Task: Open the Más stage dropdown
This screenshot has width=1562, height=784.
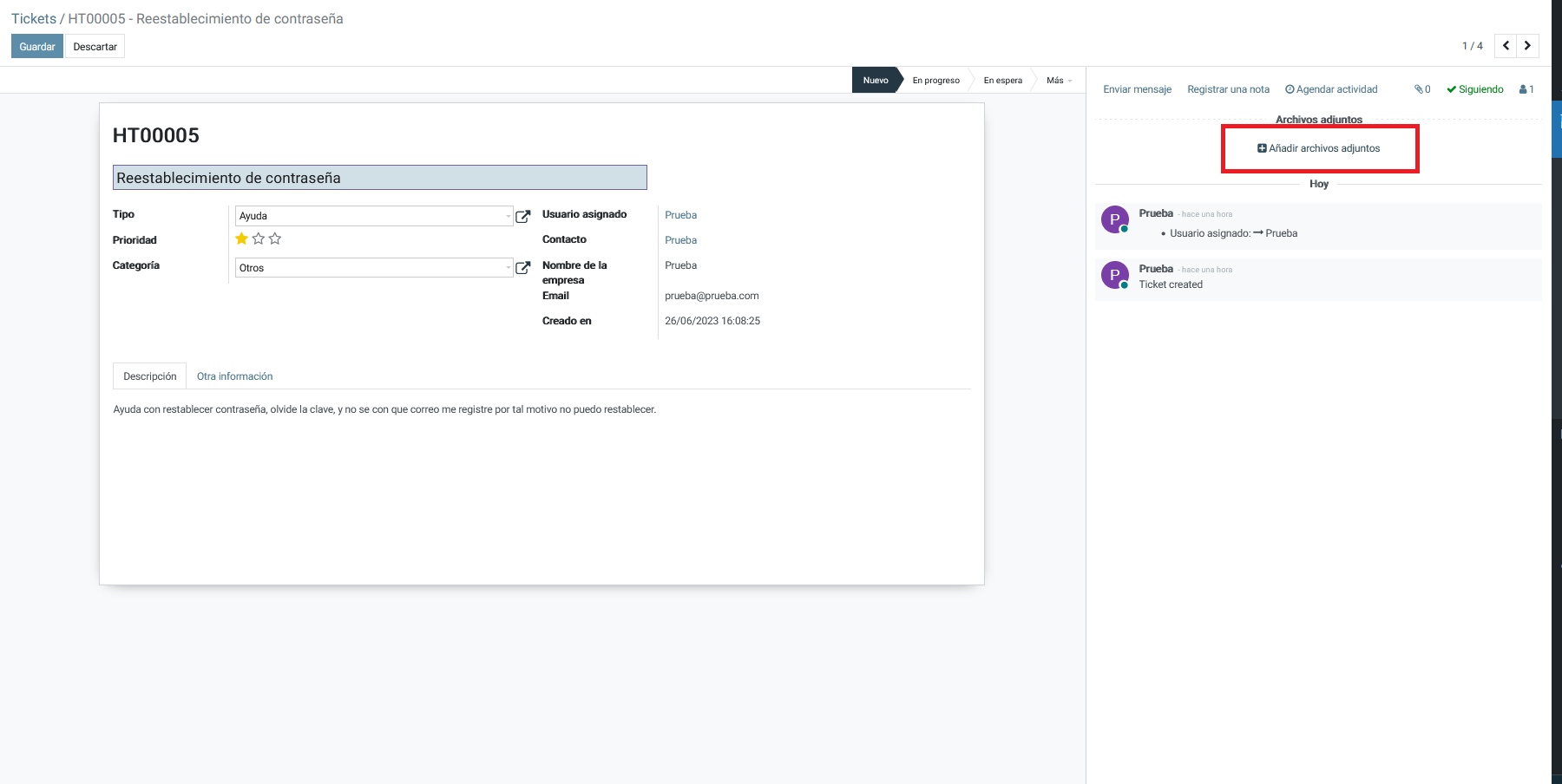Action: [x=1058, y=81]
